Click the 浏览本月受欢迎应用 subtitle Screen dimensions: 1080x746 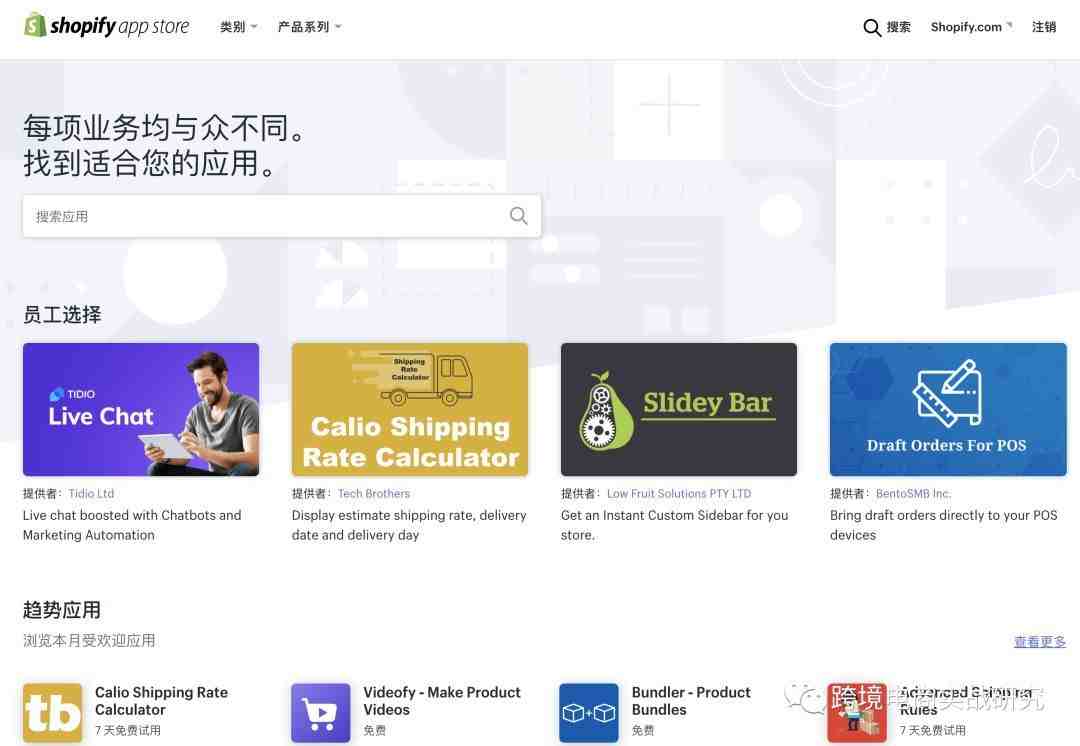(89, 641)
